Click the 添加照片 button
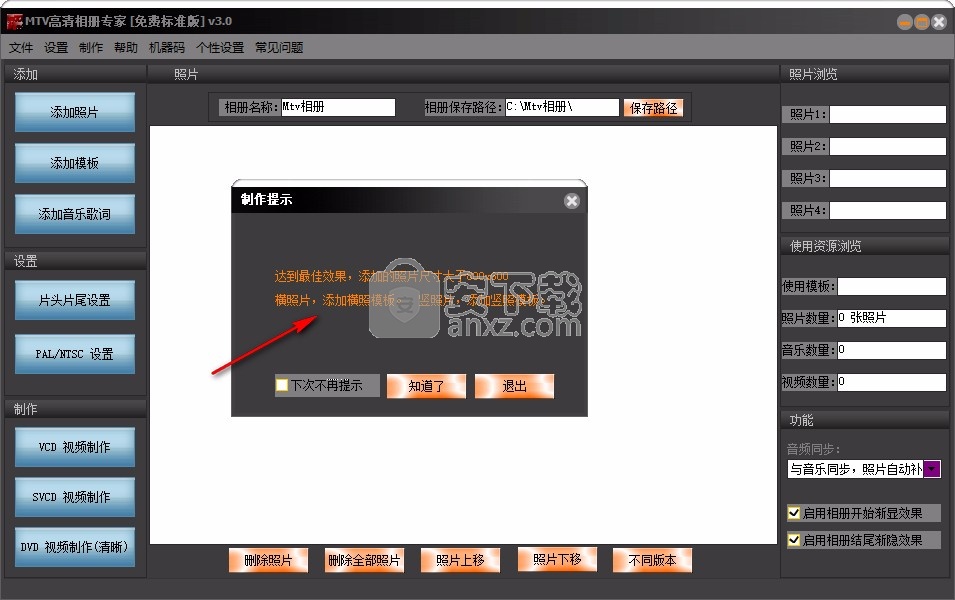The width and height of the screenshot is (955, 600). pos(74,112)
